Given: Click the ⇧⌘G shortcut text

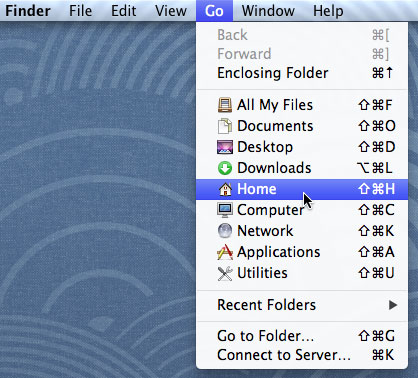Looking at the screenshot, I should [376, 336].
